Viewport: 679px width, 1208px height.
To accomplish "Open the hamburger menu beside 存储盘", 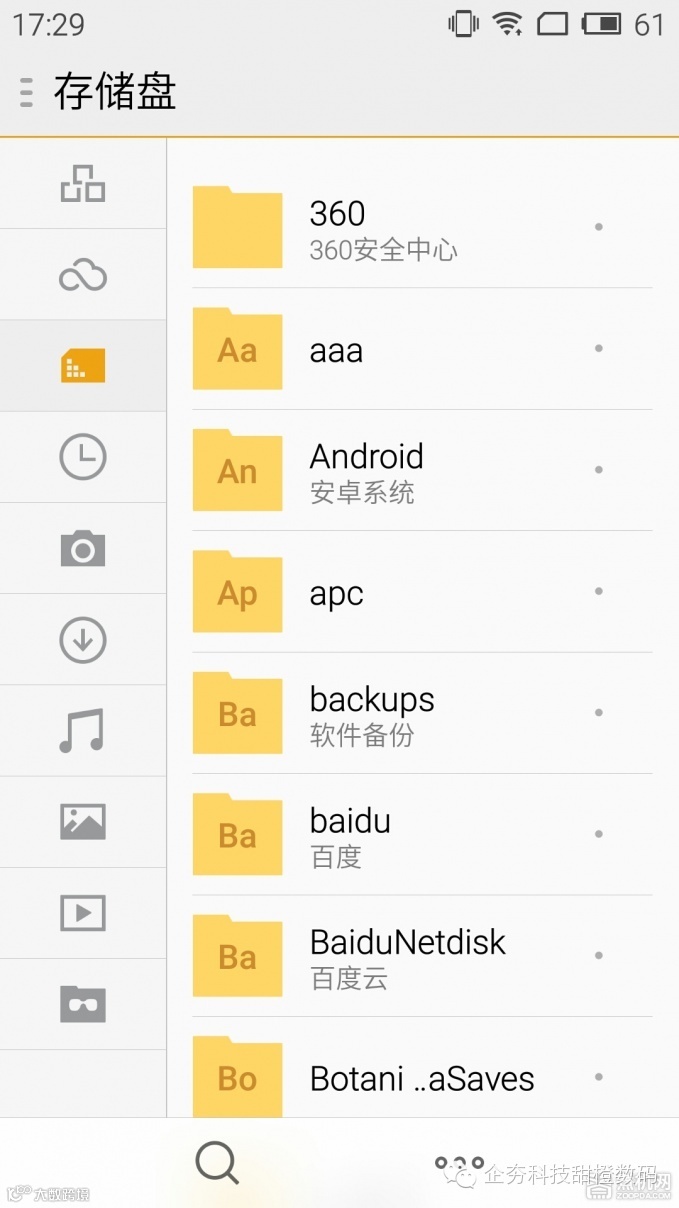I will pyautogui.click(x=27, y=92).
